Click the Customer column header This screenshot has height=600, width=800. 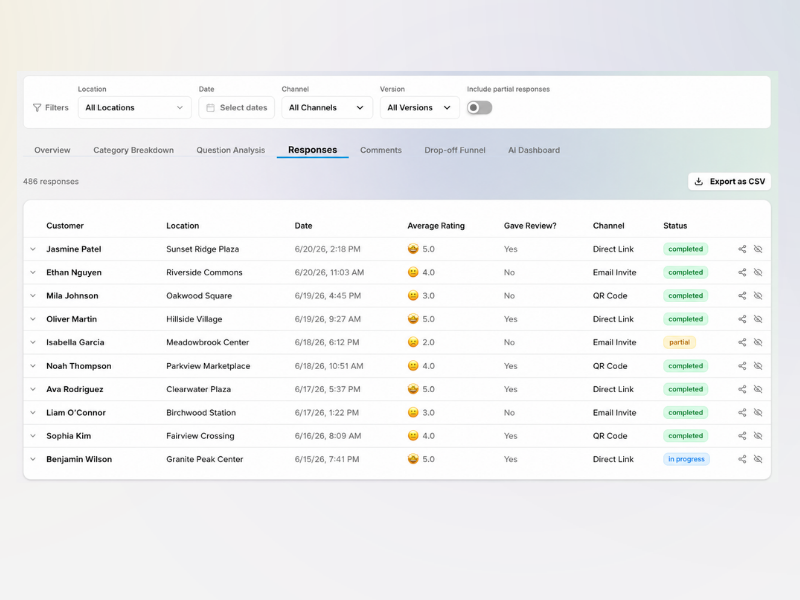[65, 226]
